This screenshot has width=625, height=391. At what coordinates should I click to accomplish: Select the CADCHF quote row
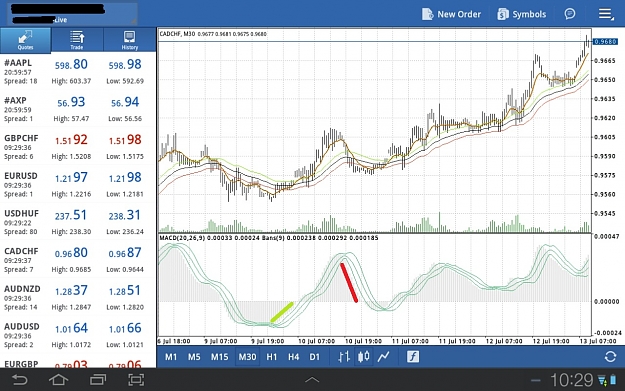point(78,259)
